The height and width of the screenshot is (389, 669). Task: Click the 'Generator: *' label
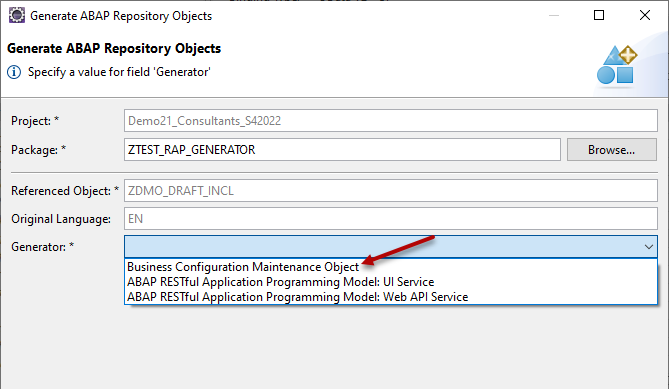[43, 247]
